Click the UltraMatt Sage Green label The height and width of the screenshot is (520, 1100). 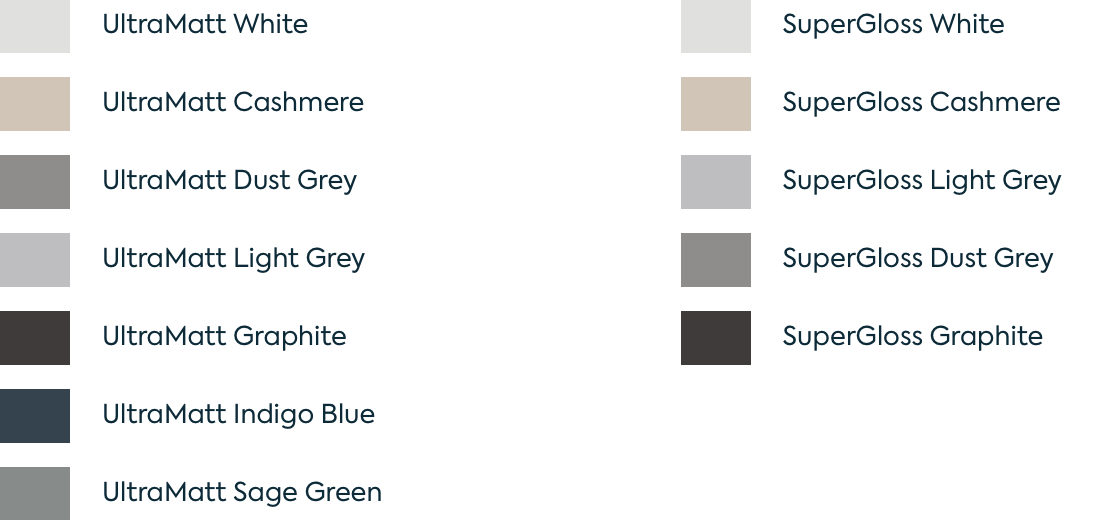pos(242,493)
